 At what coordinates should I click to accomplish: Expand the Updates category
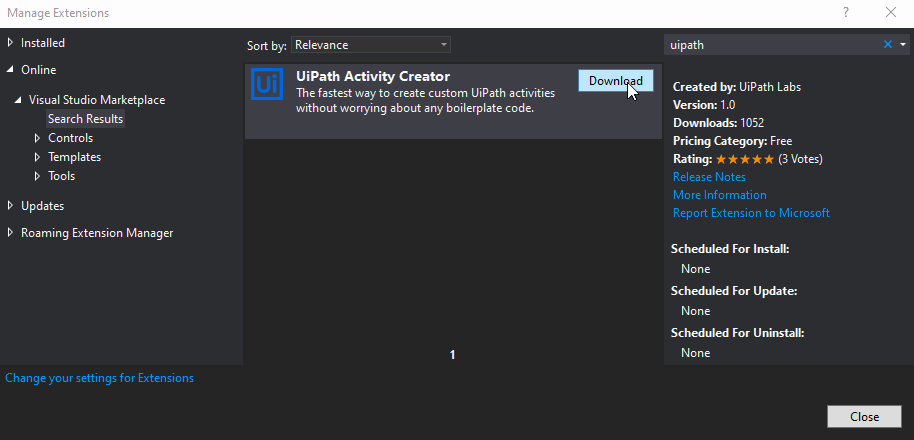tap(10, 206)
